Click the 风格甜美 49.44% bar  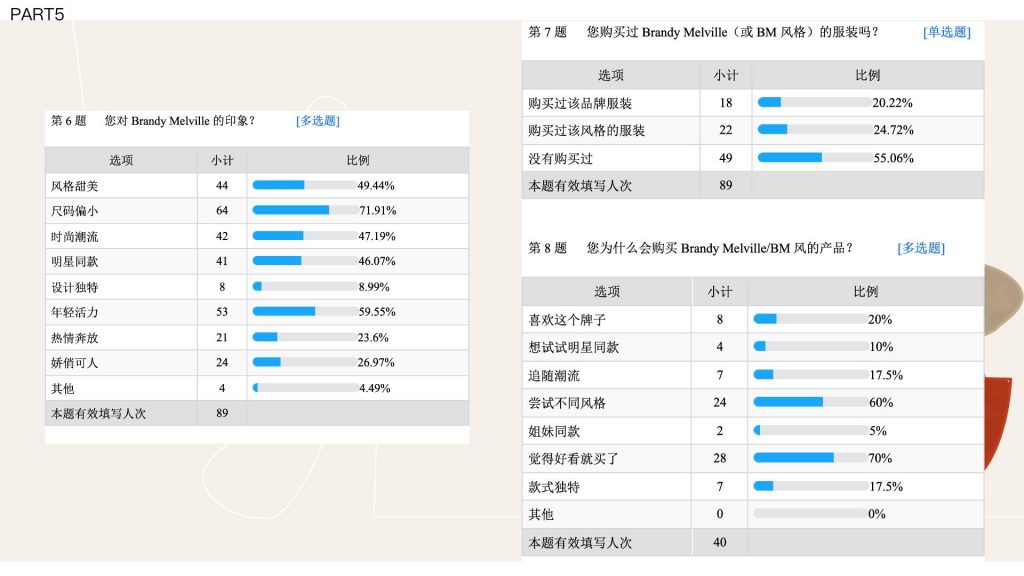(304, 185)
